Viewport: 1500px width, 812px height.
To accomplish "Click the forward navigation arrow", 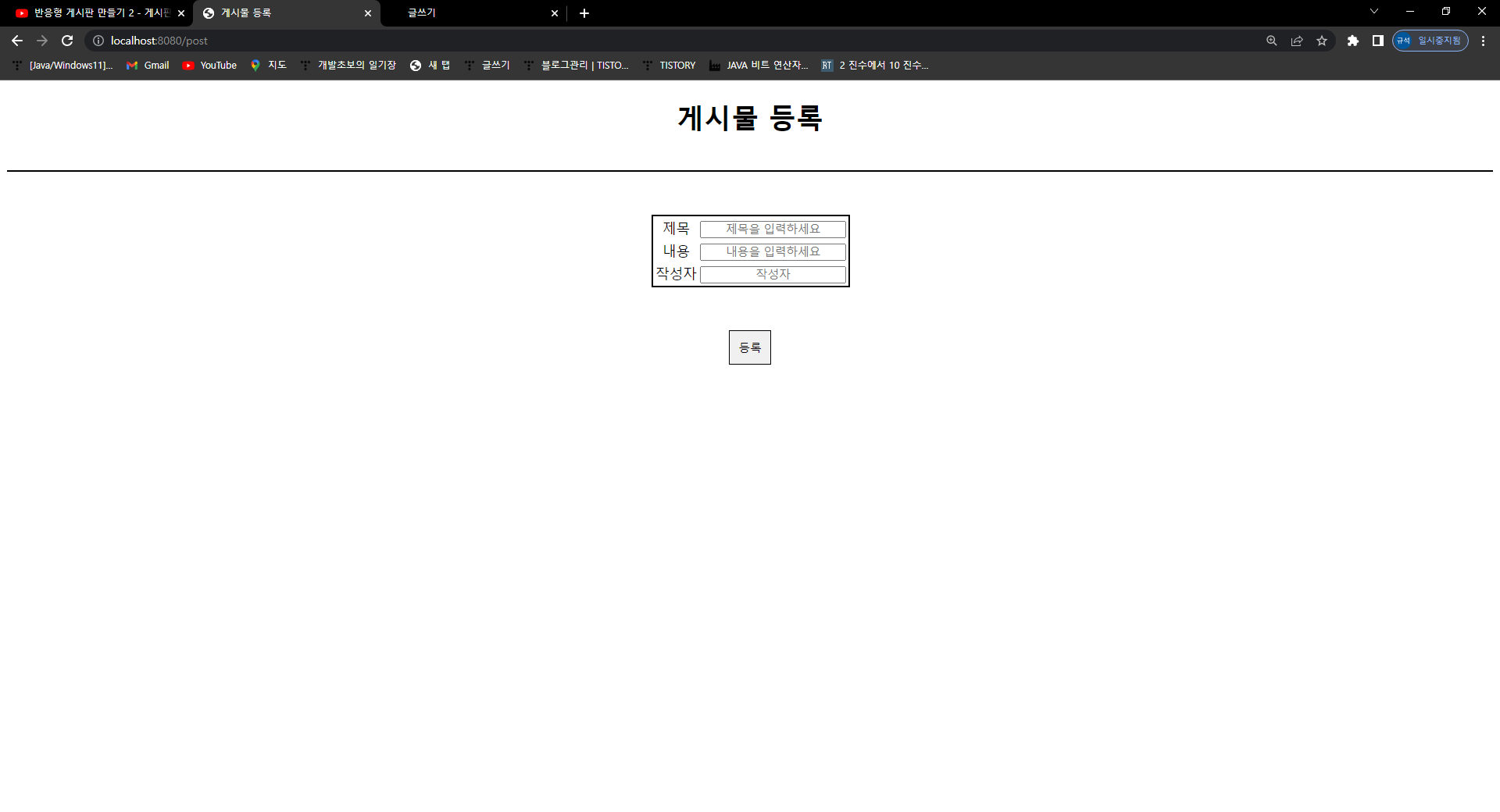I will [x=42, y=41].
